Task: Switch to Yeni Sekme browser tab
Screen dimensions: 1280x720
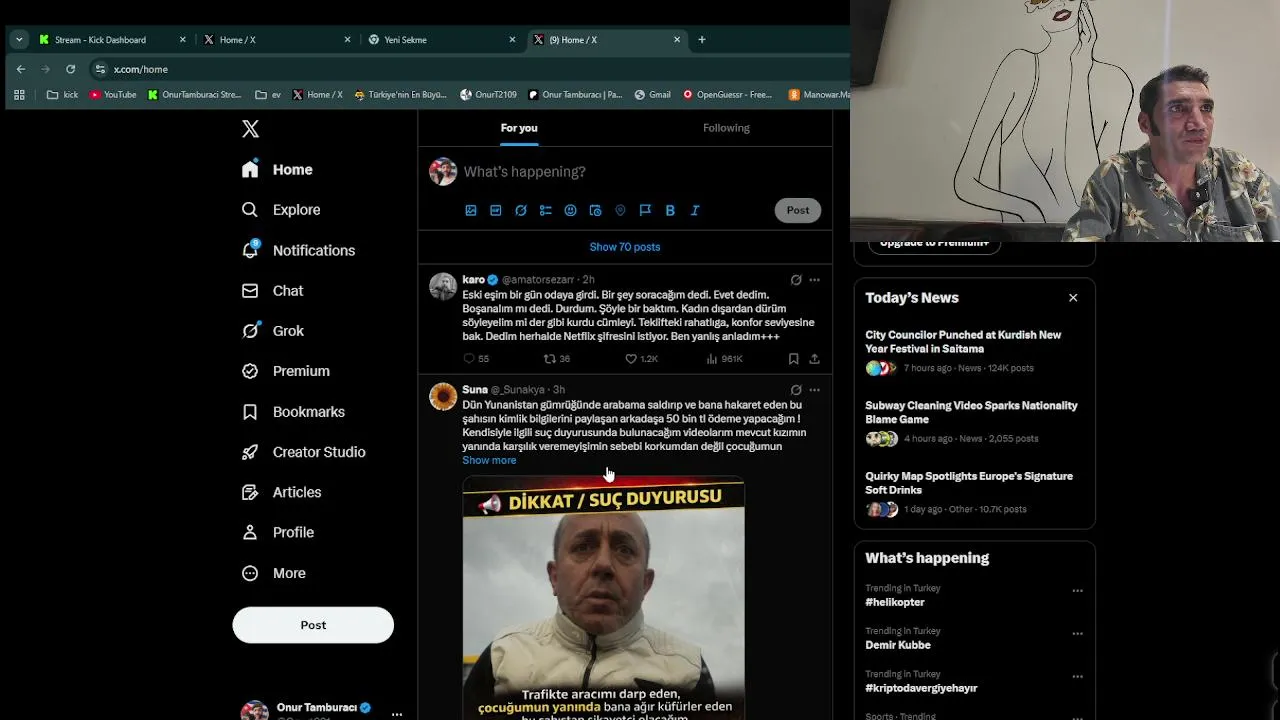Action: click(442, 40)
